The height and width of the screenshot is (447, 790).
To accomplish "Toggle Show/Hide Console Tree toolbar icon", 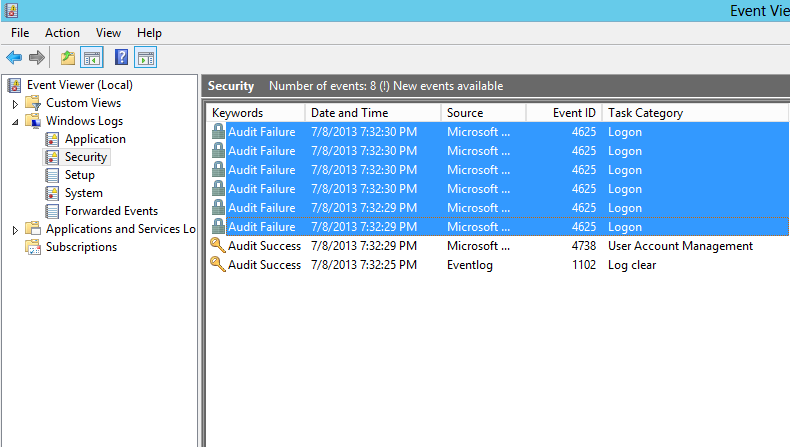I will [92, 57].
